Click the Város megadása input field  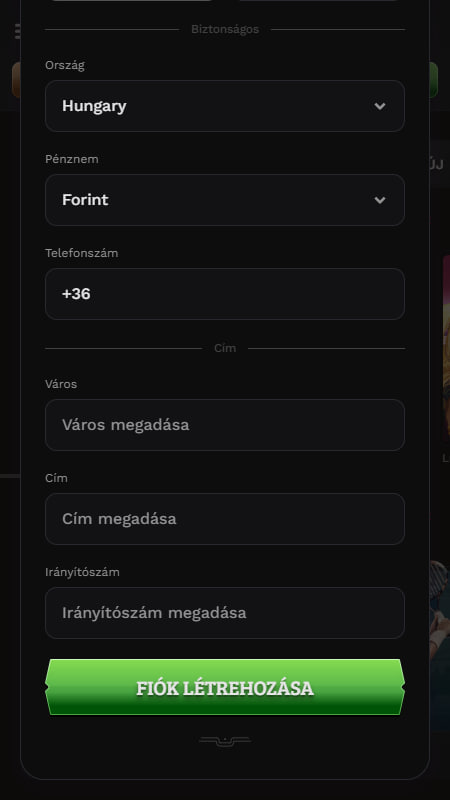(x=225, y=425)
